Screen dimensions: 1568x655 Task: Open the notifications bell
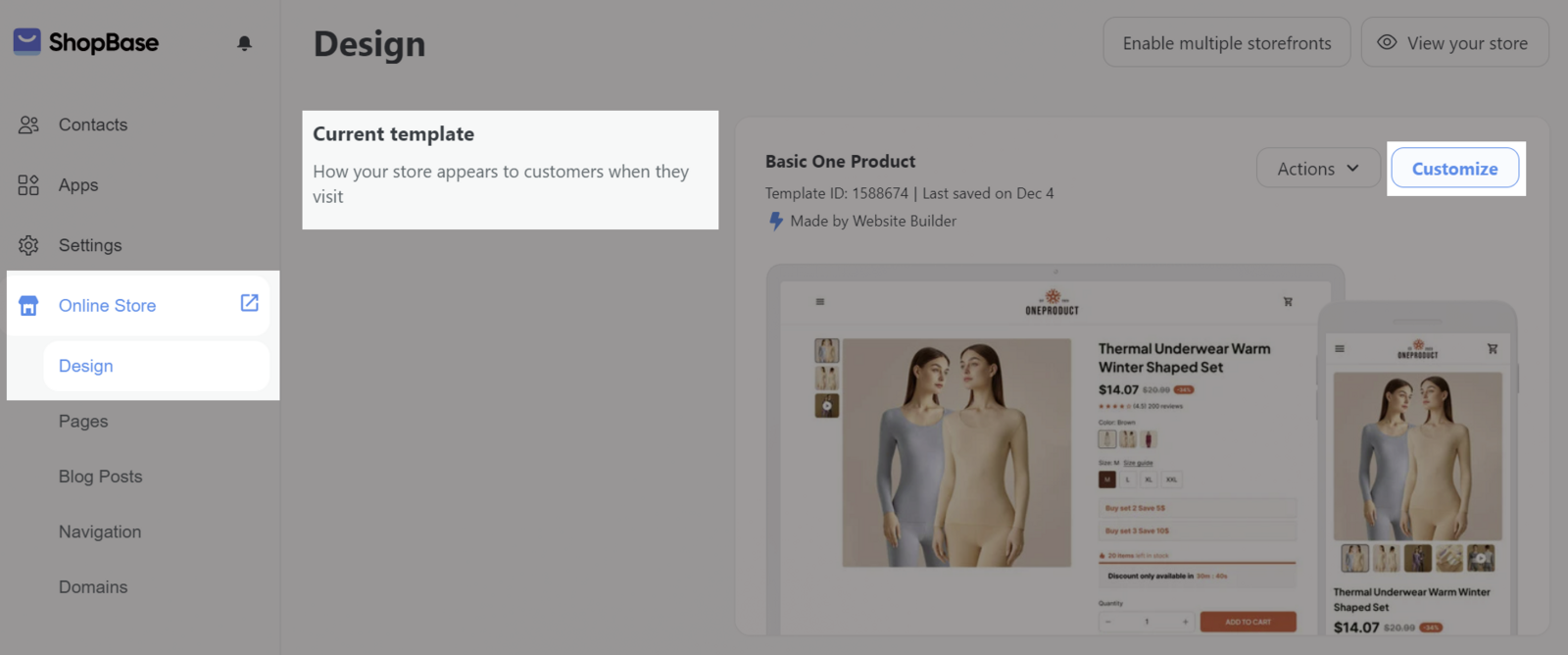point(244,43)
